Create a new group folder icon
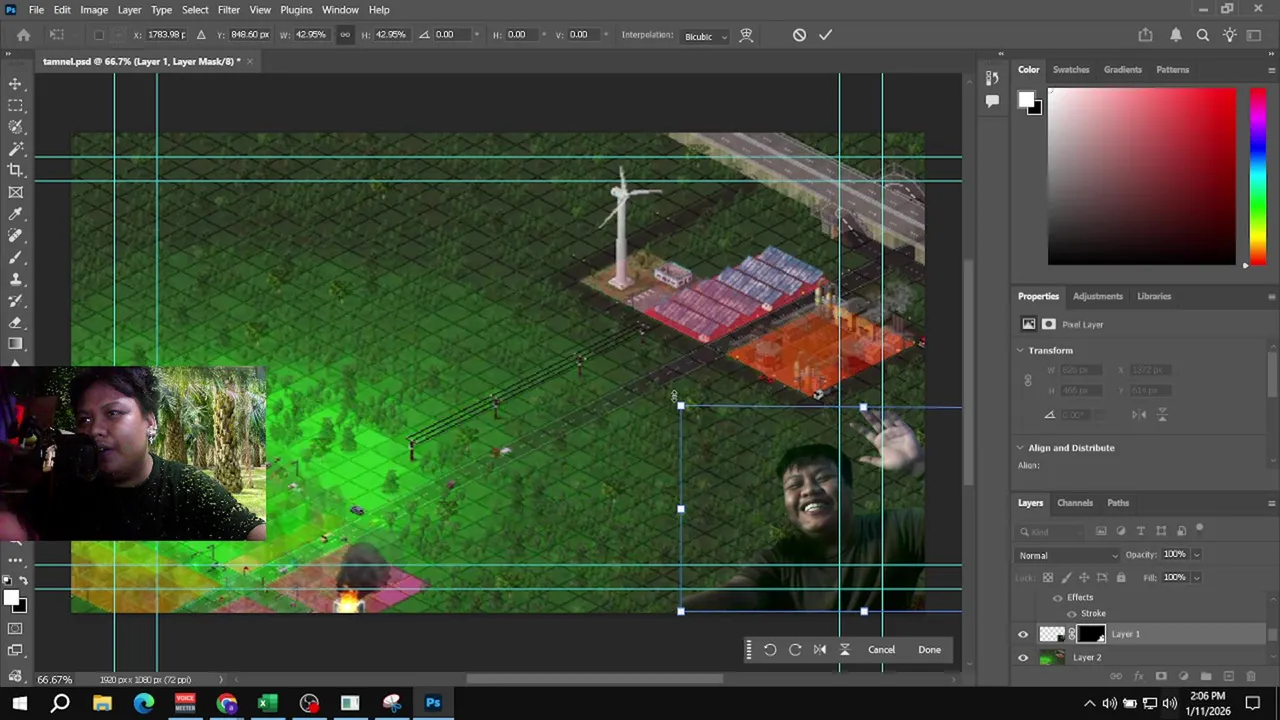This screenshot has width=1280, height=720. click(x=1206, y=677)
